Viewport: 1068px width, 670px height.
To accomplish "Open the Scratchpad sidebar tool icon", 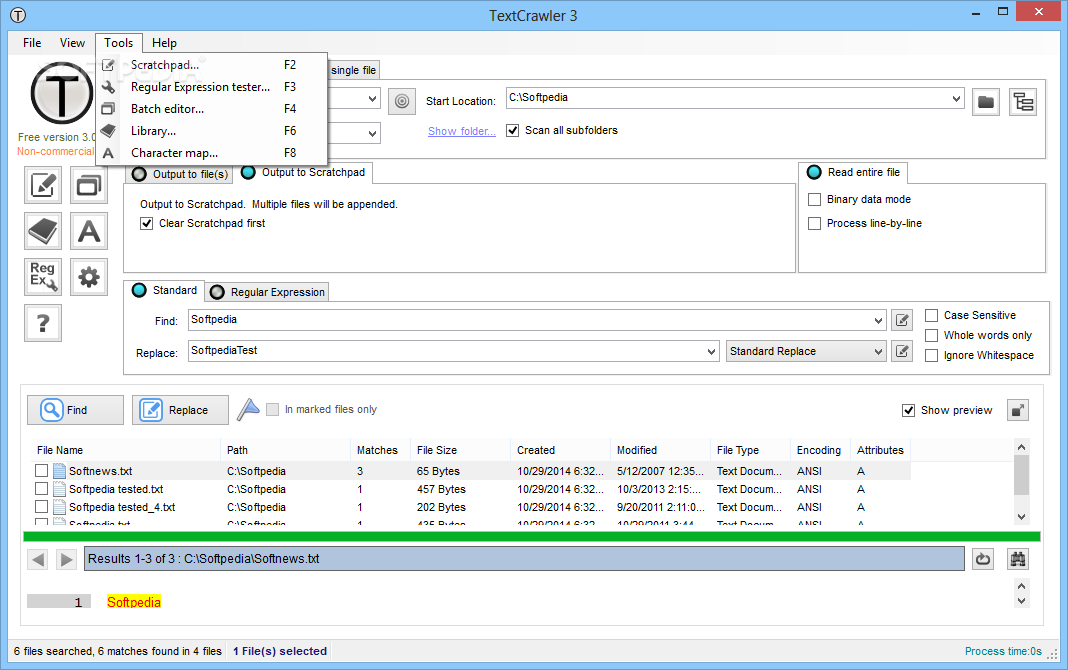I will coord(43,185).
